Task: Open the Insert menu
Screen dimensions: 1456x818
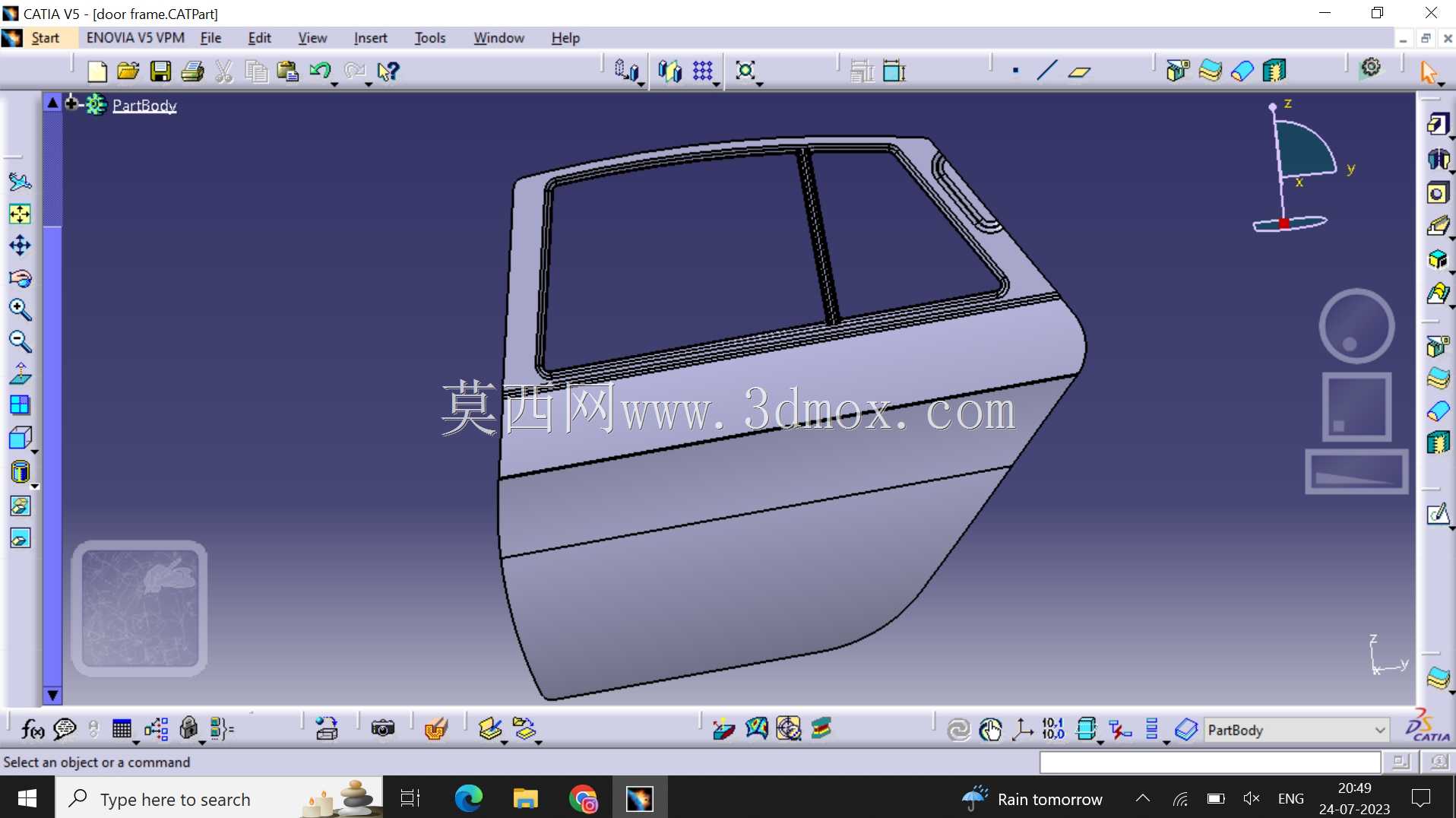Action: [370, 38]
